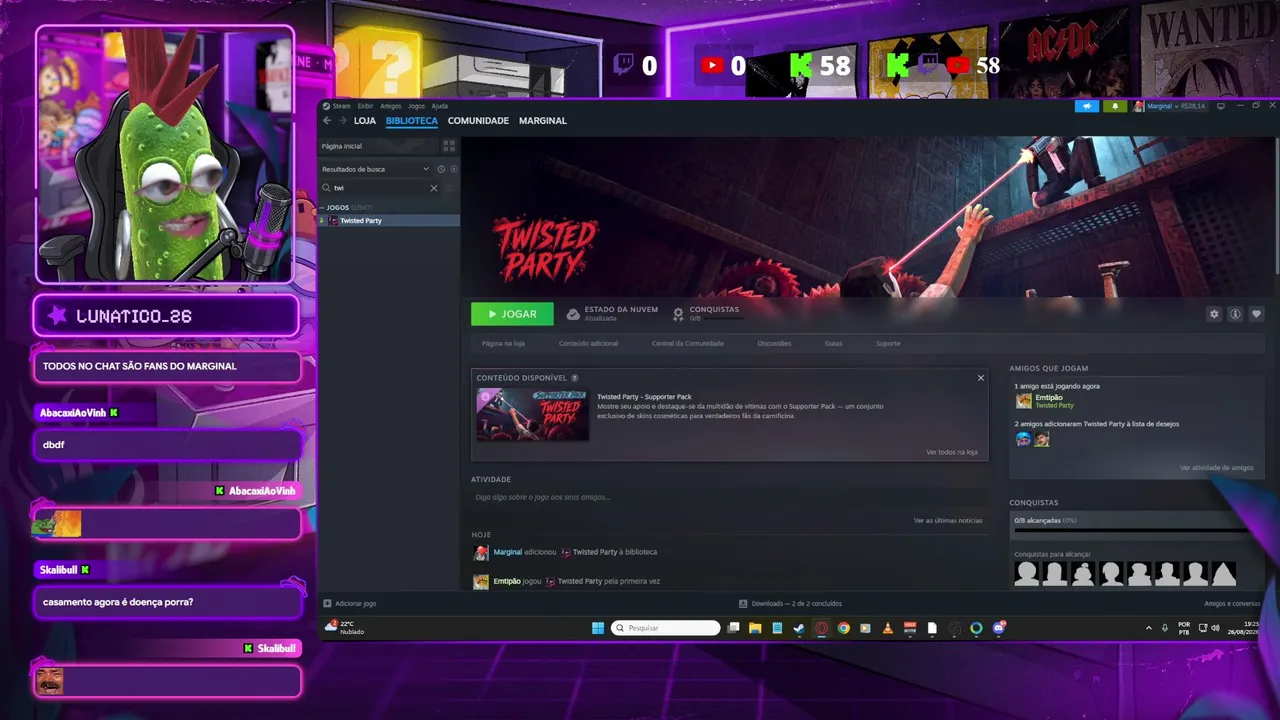The height and width of the screenshot is (720, 1280).
Task: Open the Conteúdo adicional tab
Action: tap(588, 343)
